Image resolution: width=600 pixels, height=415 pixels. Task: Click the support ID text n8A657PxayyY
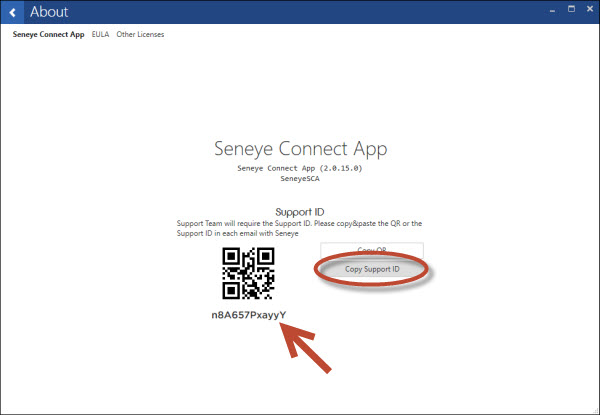point(249,315)
